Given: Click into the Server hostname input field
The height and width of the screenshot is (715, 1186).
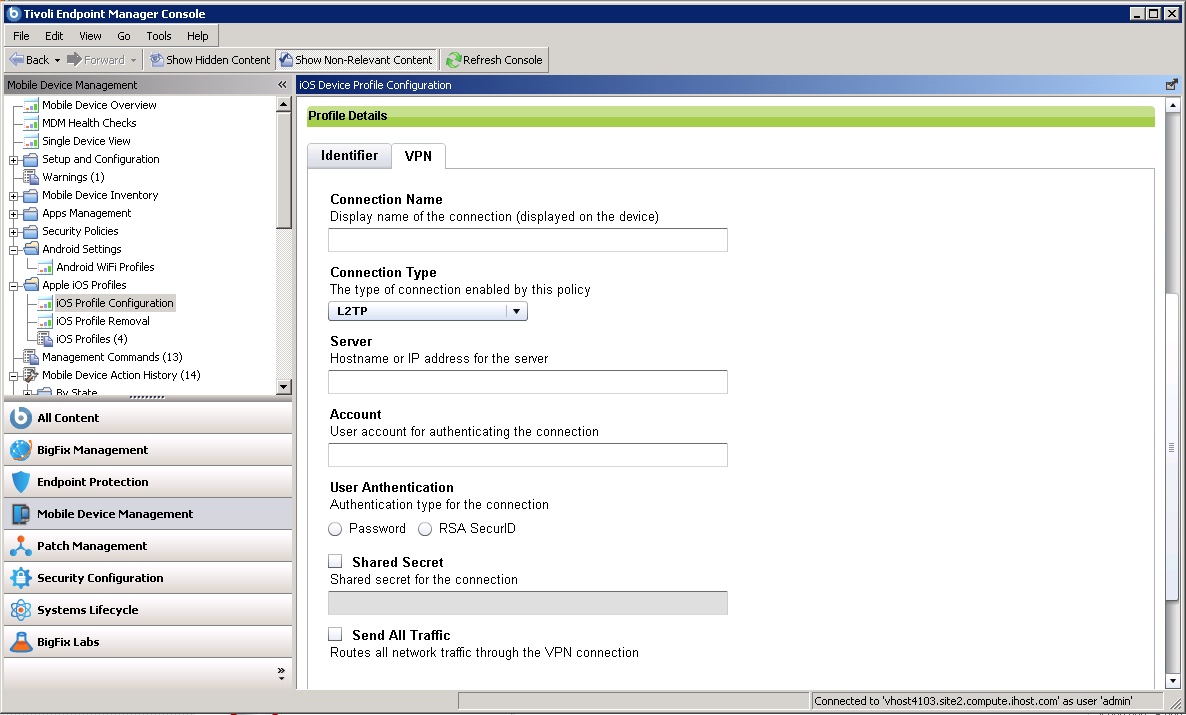Looking at the screenshot, I should 528,382.
